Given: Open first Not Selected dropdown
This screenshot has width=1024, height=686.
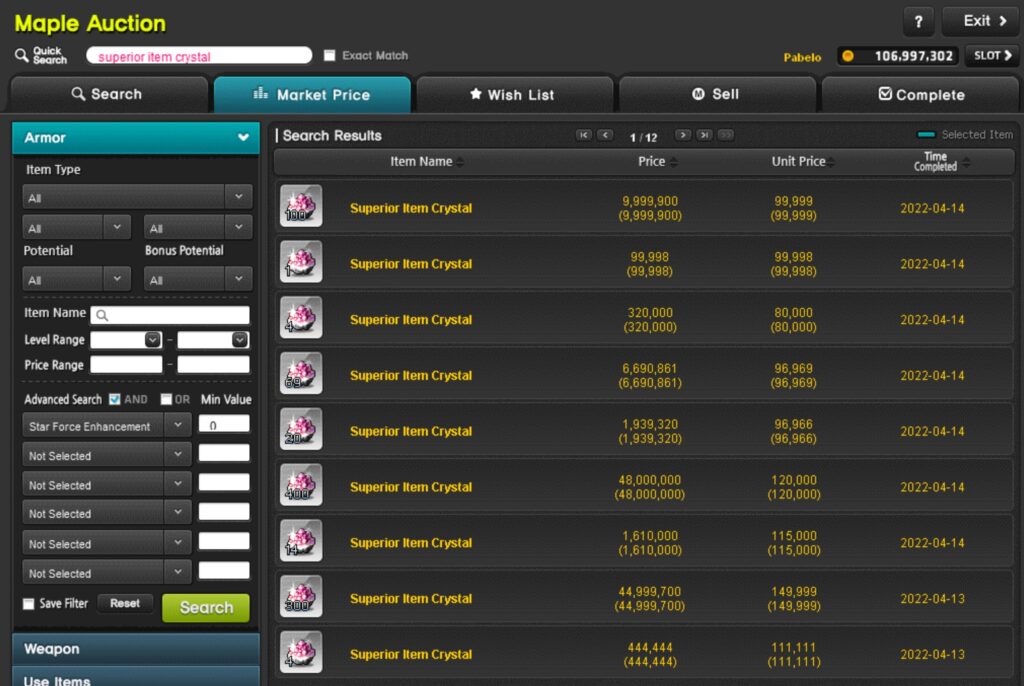Looking at the screenshot, I should click(106, 455).
